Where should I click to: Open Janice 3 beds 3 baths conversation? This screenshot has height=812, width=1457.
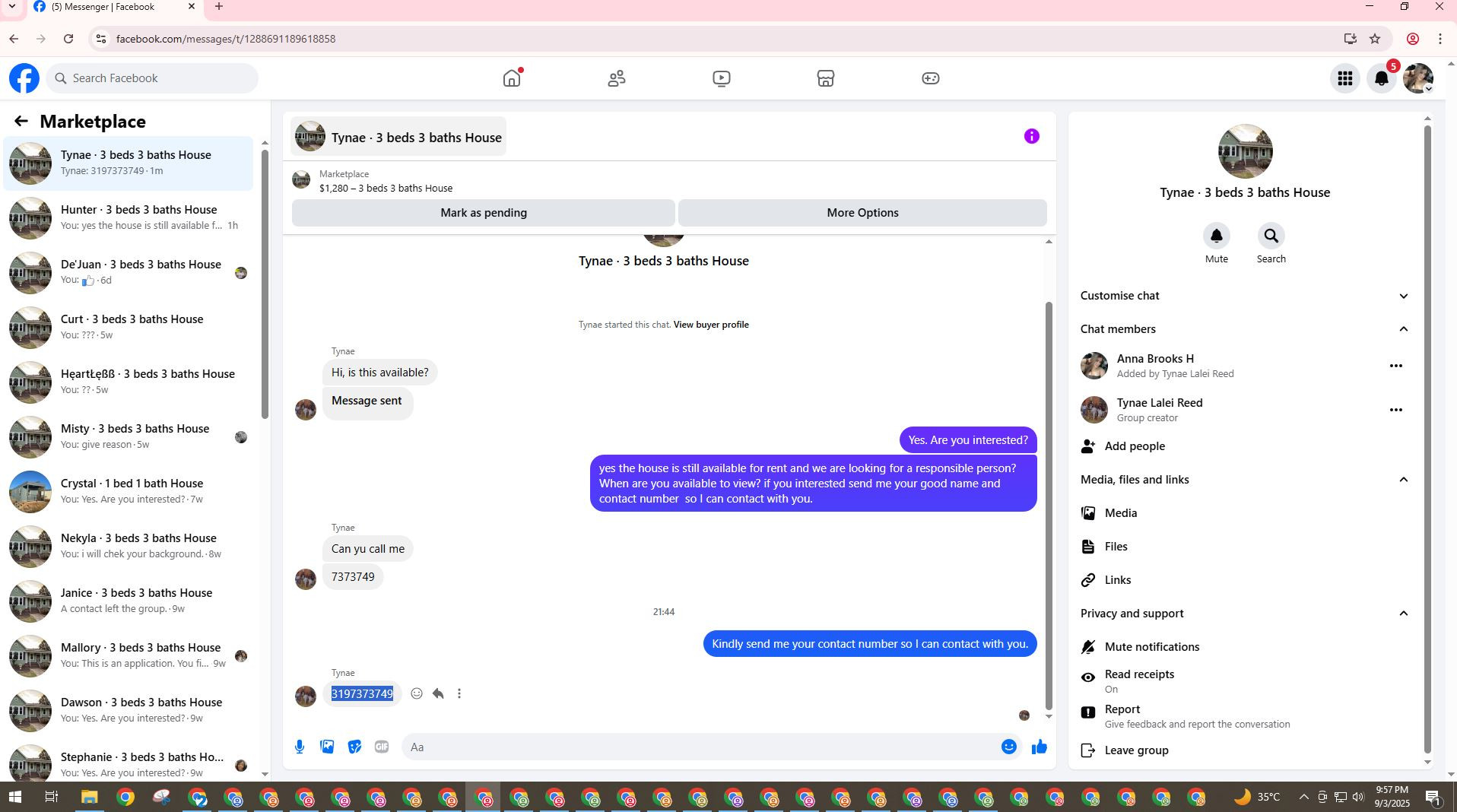coord(128,601)
